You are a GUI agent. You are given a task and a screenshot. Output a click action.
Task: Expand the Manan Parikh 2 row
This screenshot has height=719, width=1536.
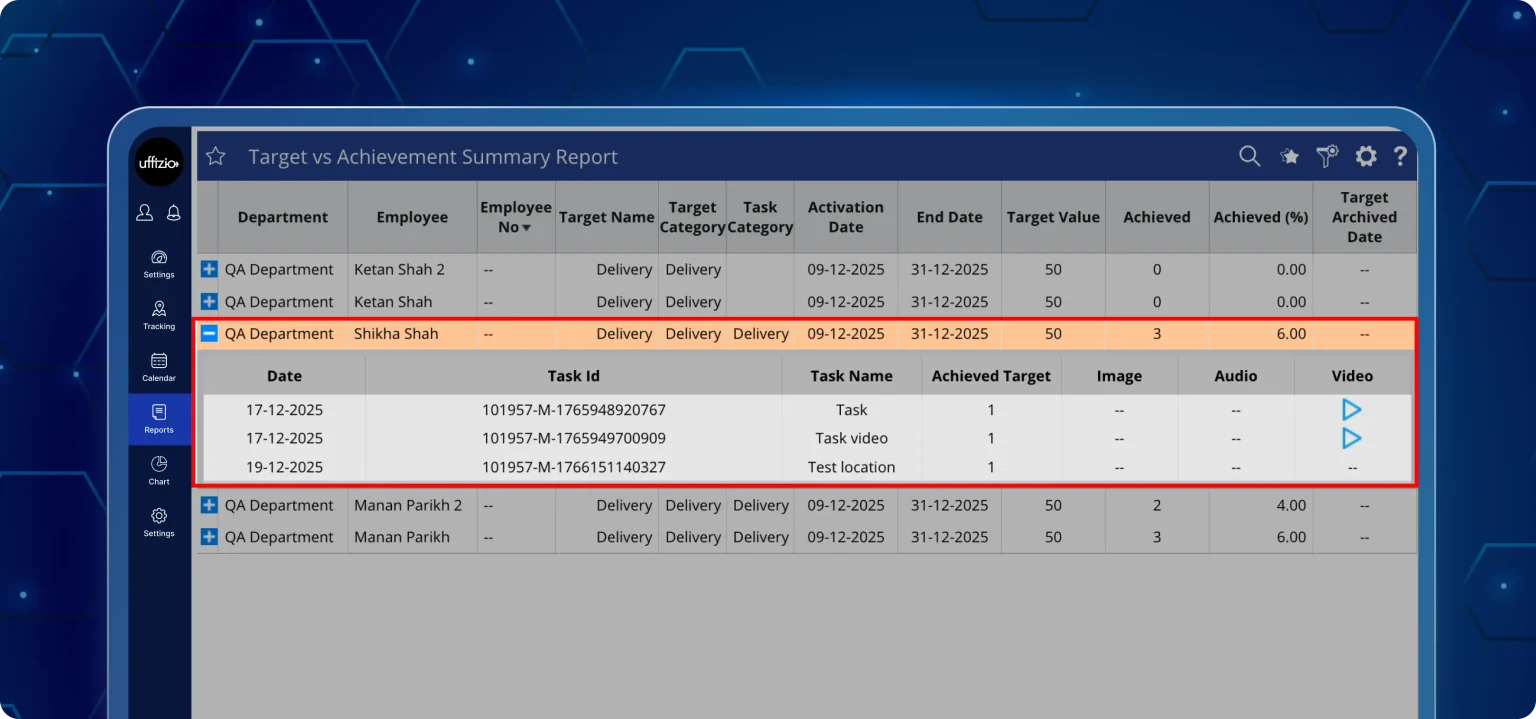click(209, 505)
